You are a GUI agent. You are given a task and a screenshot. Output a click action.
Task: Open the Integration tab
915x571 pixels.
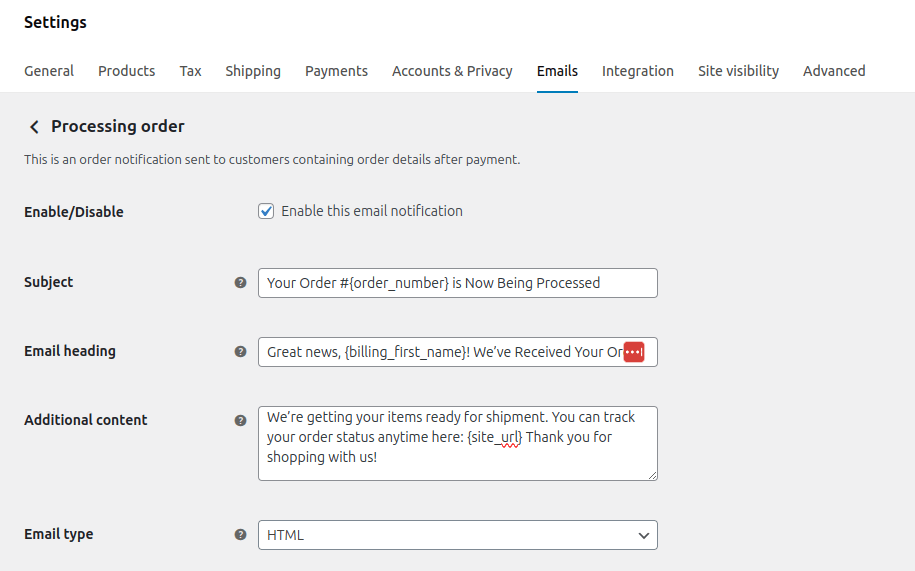[x=638, y=71]
